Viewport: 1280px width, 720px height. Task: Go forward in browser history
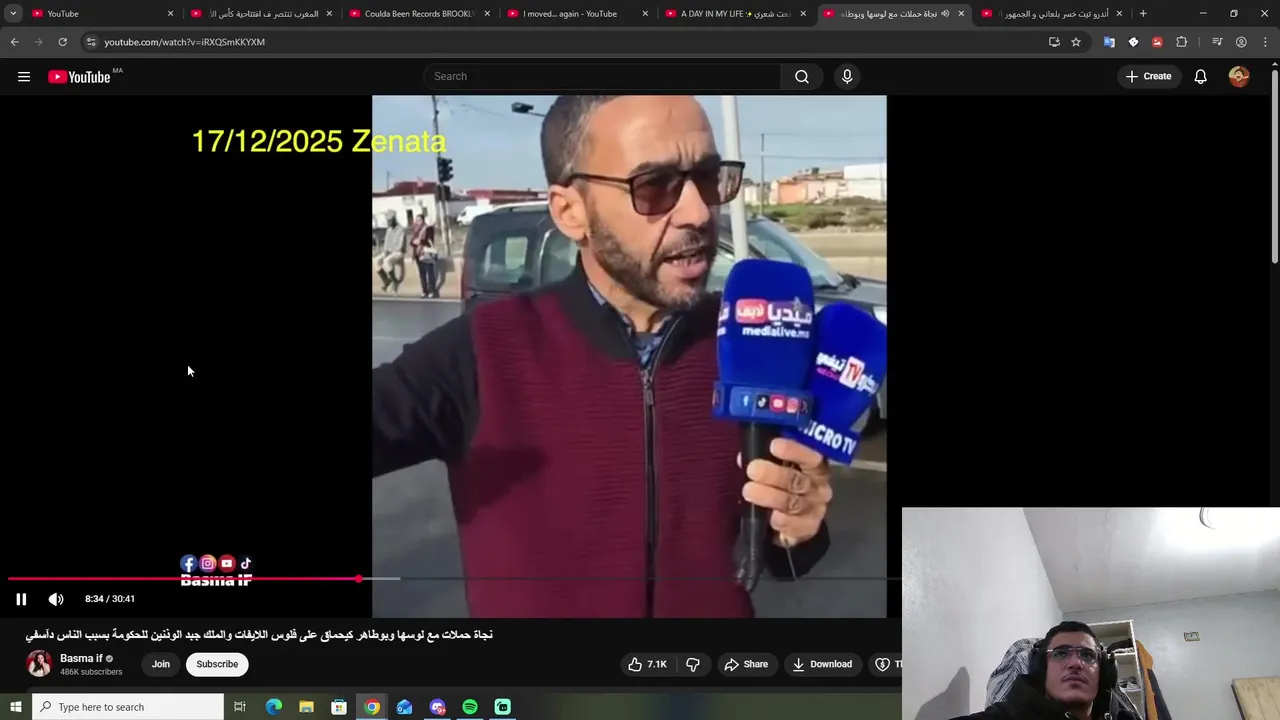coord(38,42)
